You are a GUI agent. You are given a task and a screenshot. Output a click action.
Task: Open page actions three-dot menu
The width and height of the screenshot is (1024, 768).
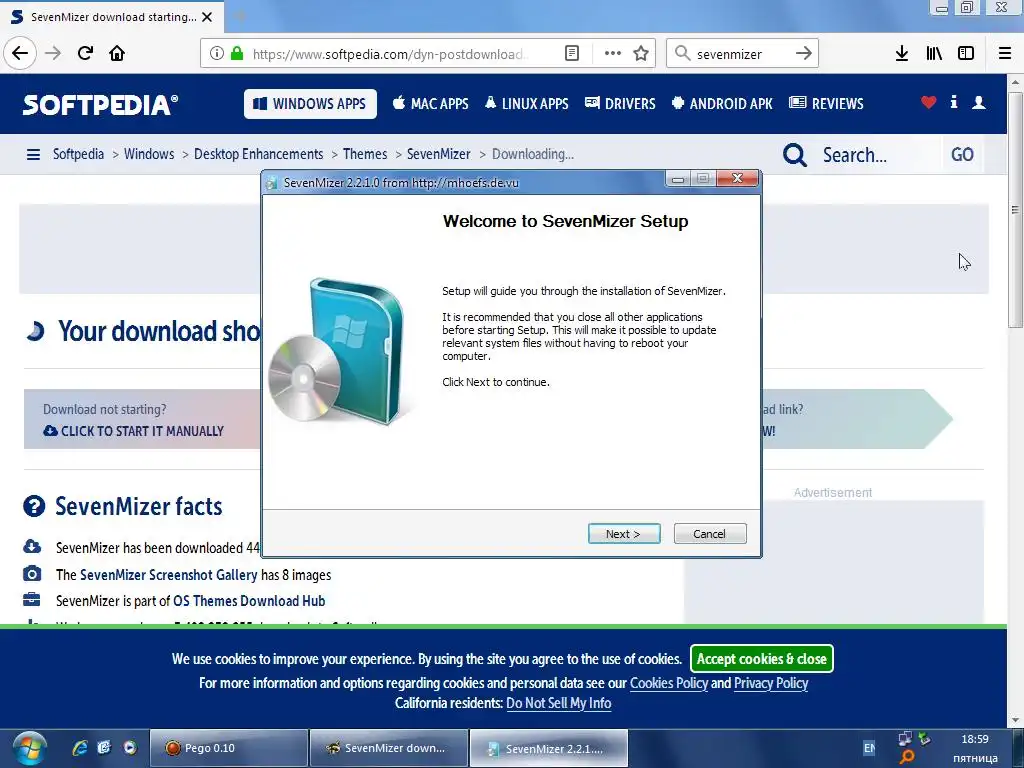click(x=613, y=54)
